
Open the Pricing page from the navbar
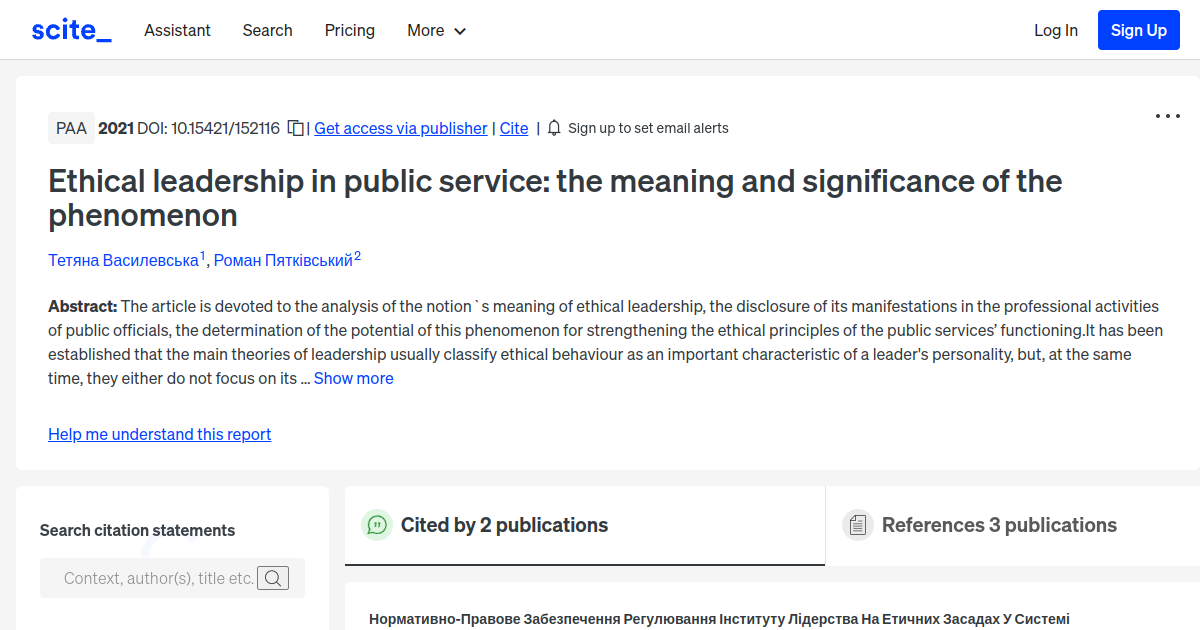pos(349,31)
